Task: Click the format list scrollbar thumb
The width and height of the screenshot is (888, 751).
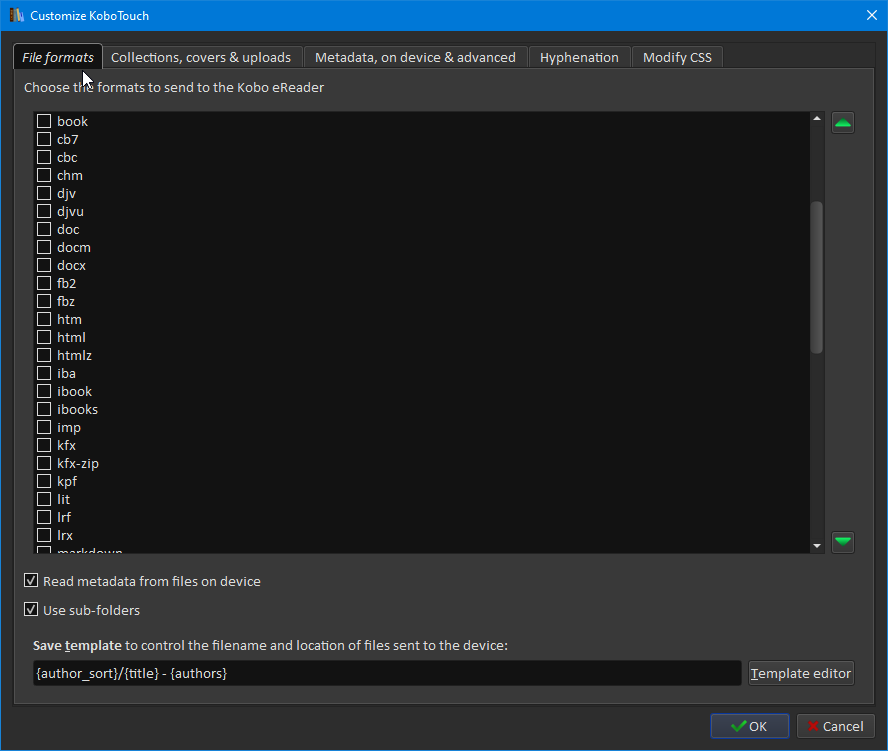Action: click(816, 278)
